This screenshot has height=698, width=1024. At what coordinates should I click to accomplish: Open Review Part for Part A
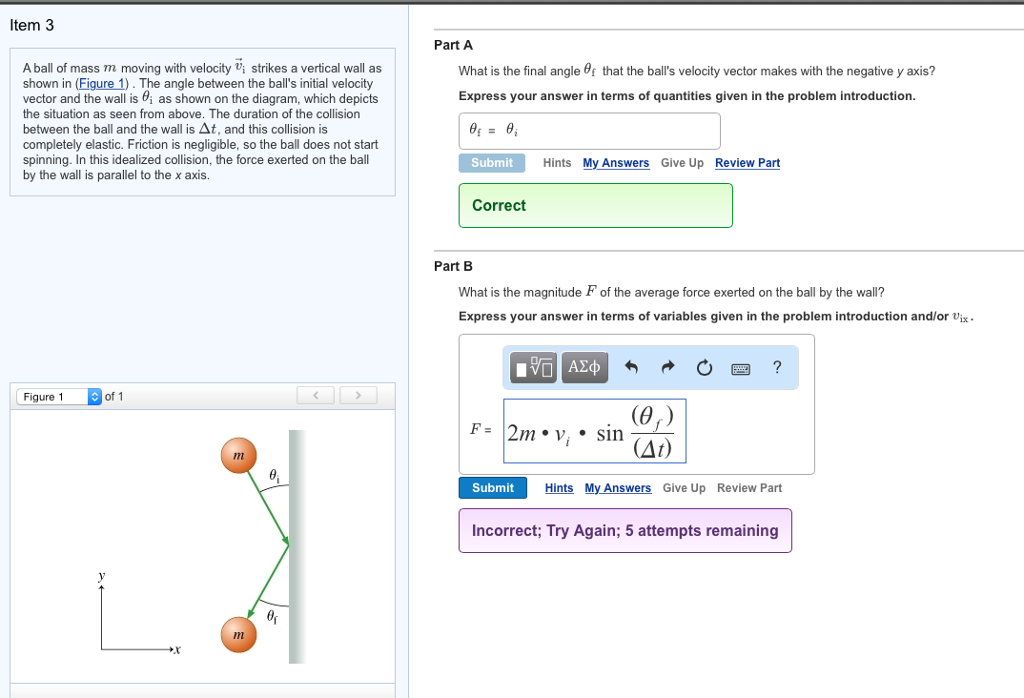coord(747,162)
